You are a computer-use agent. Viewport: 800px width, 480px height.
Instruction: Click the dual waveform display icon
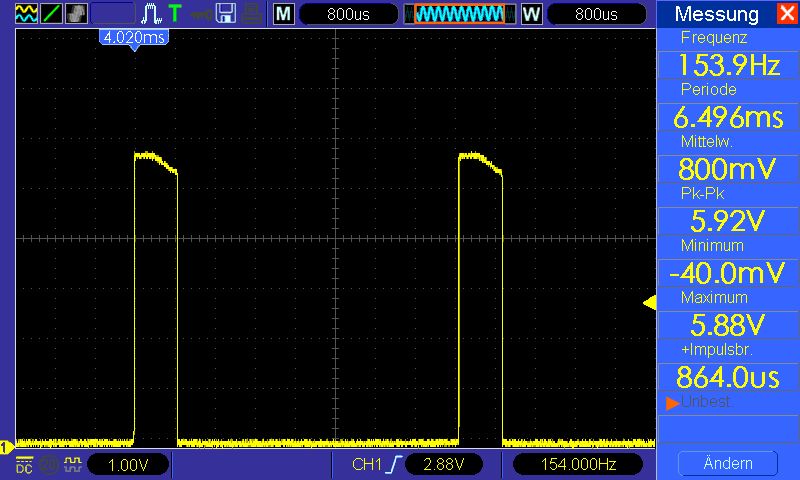pos(26,13)
